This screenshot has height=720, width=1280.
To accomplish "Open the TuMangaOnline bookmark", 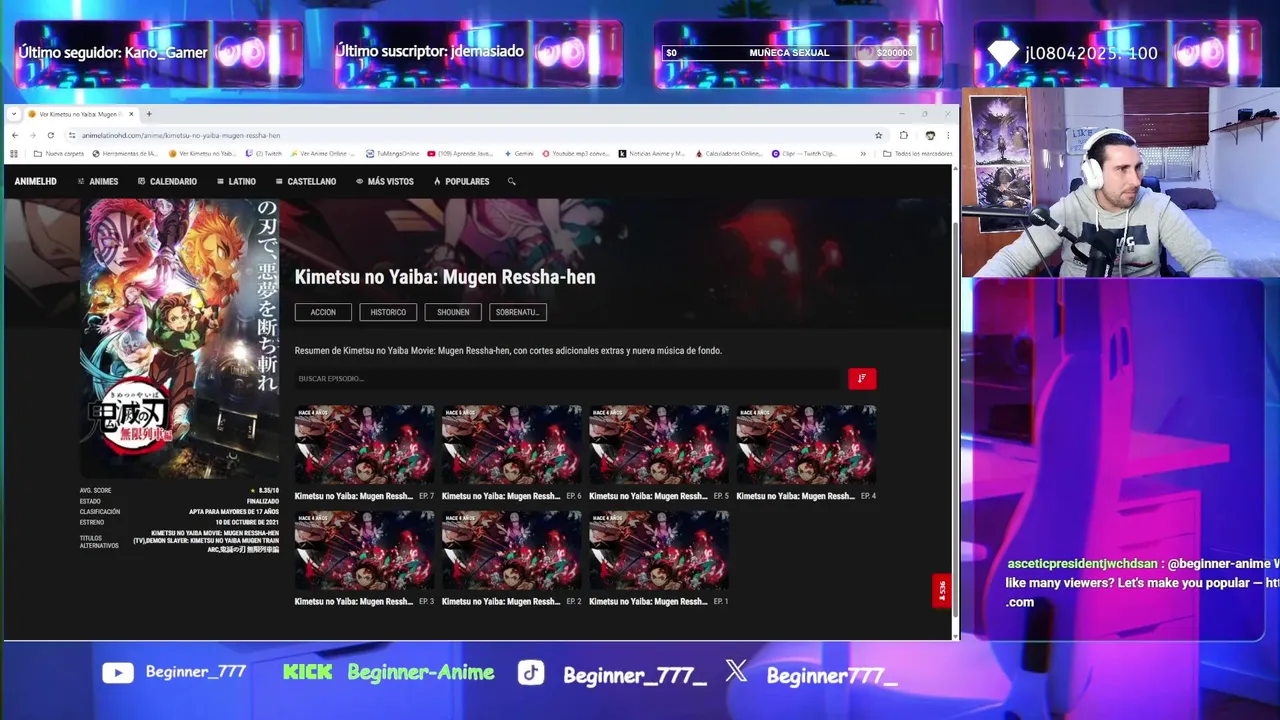I will click(393, 154).
